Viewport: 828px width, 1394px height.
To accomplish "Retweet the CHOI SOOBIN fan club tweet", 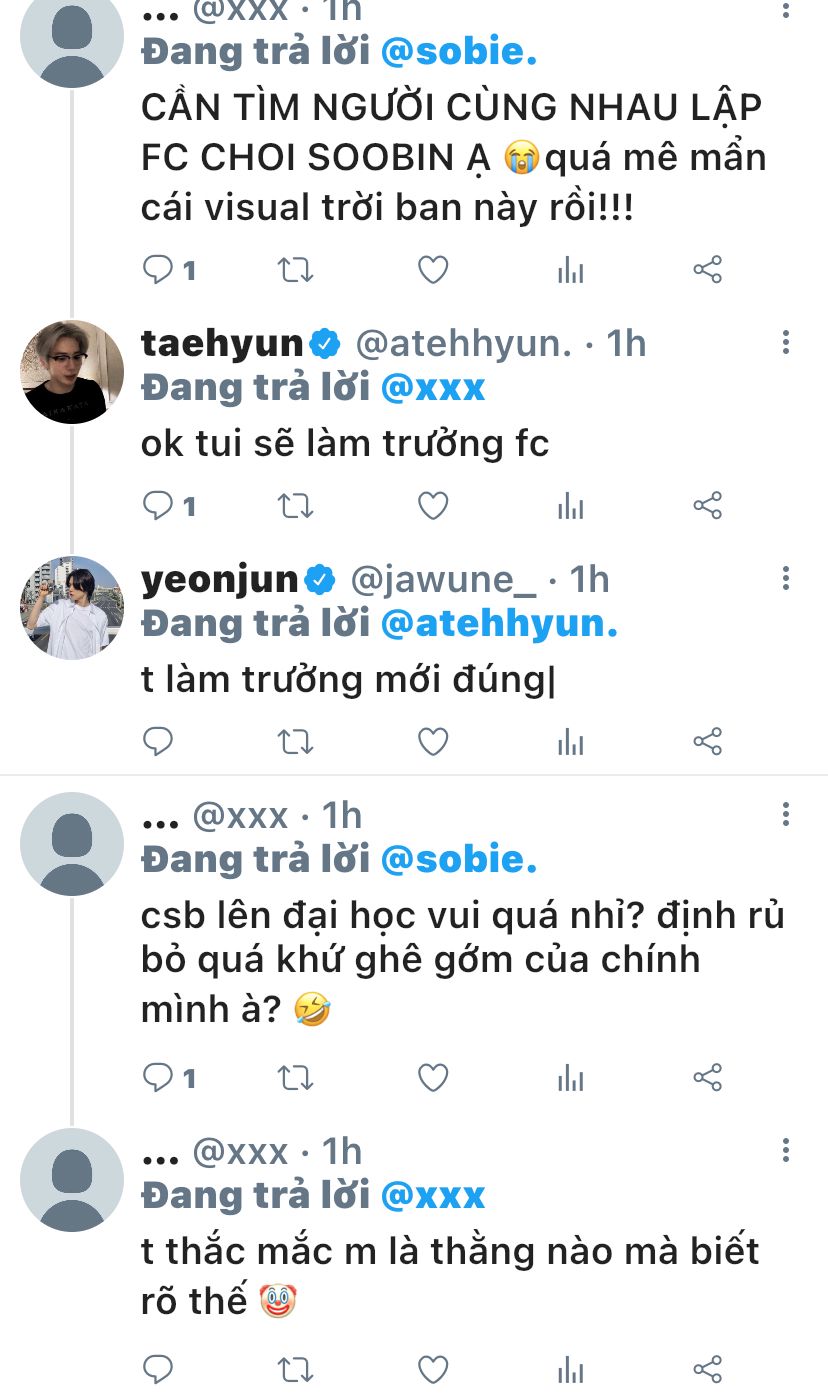I will pyautogui.click(x=295, y=270).
